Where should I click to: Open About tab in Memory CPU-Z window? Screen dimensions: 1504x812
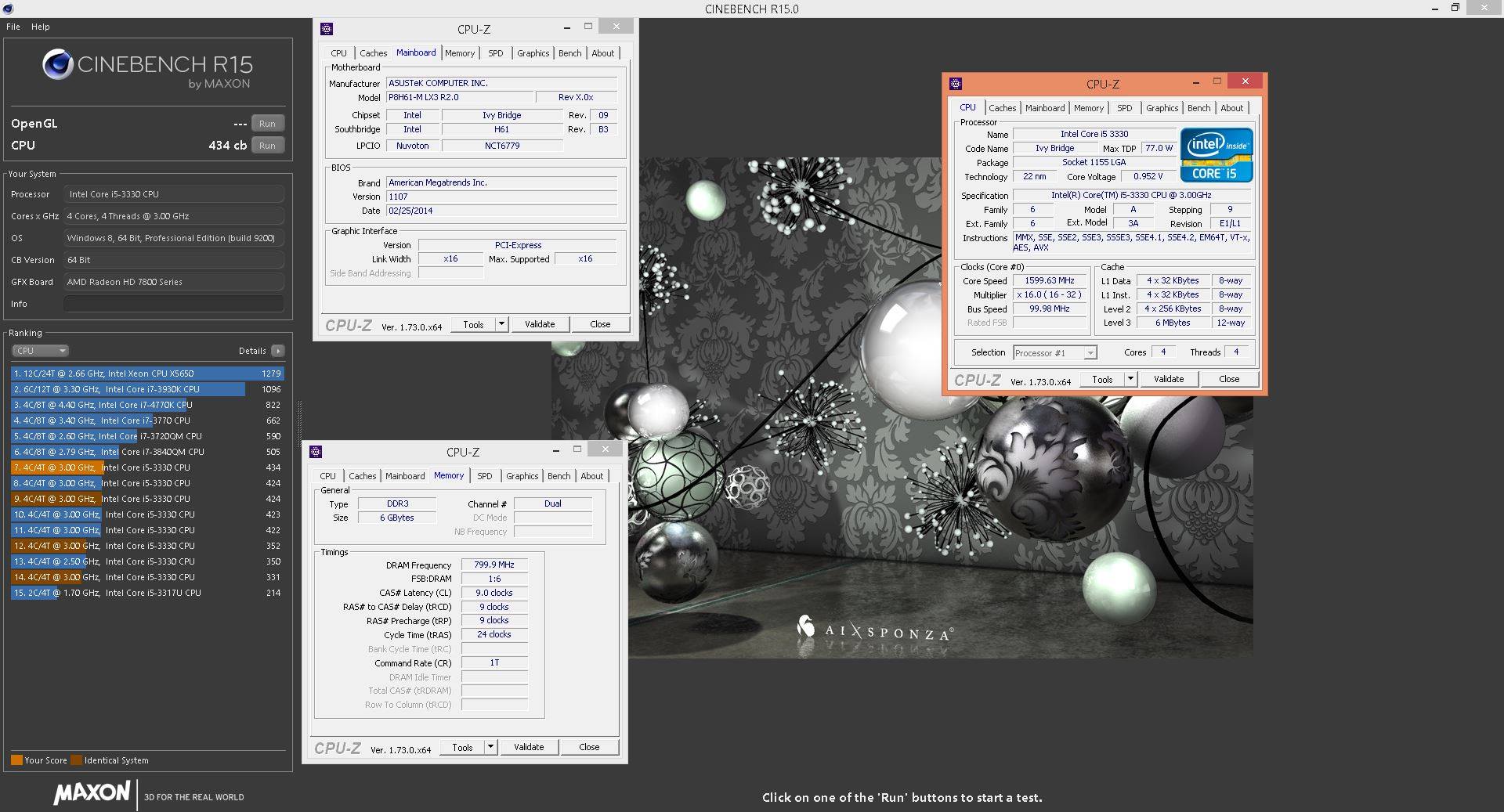592,476
